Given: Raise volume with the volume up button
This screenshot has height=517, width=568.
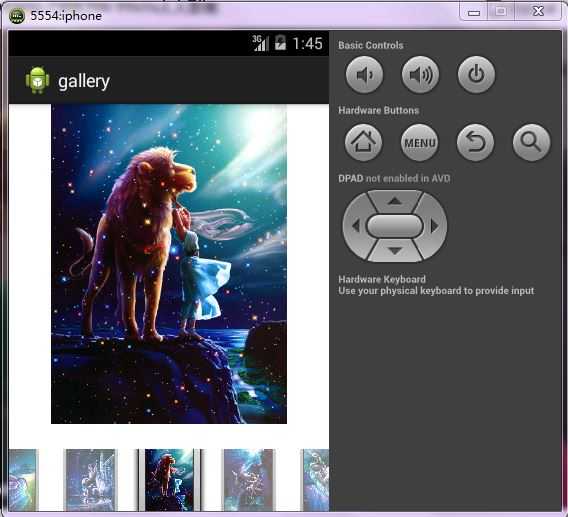Looking at the screenshot, I should (420, 75).
